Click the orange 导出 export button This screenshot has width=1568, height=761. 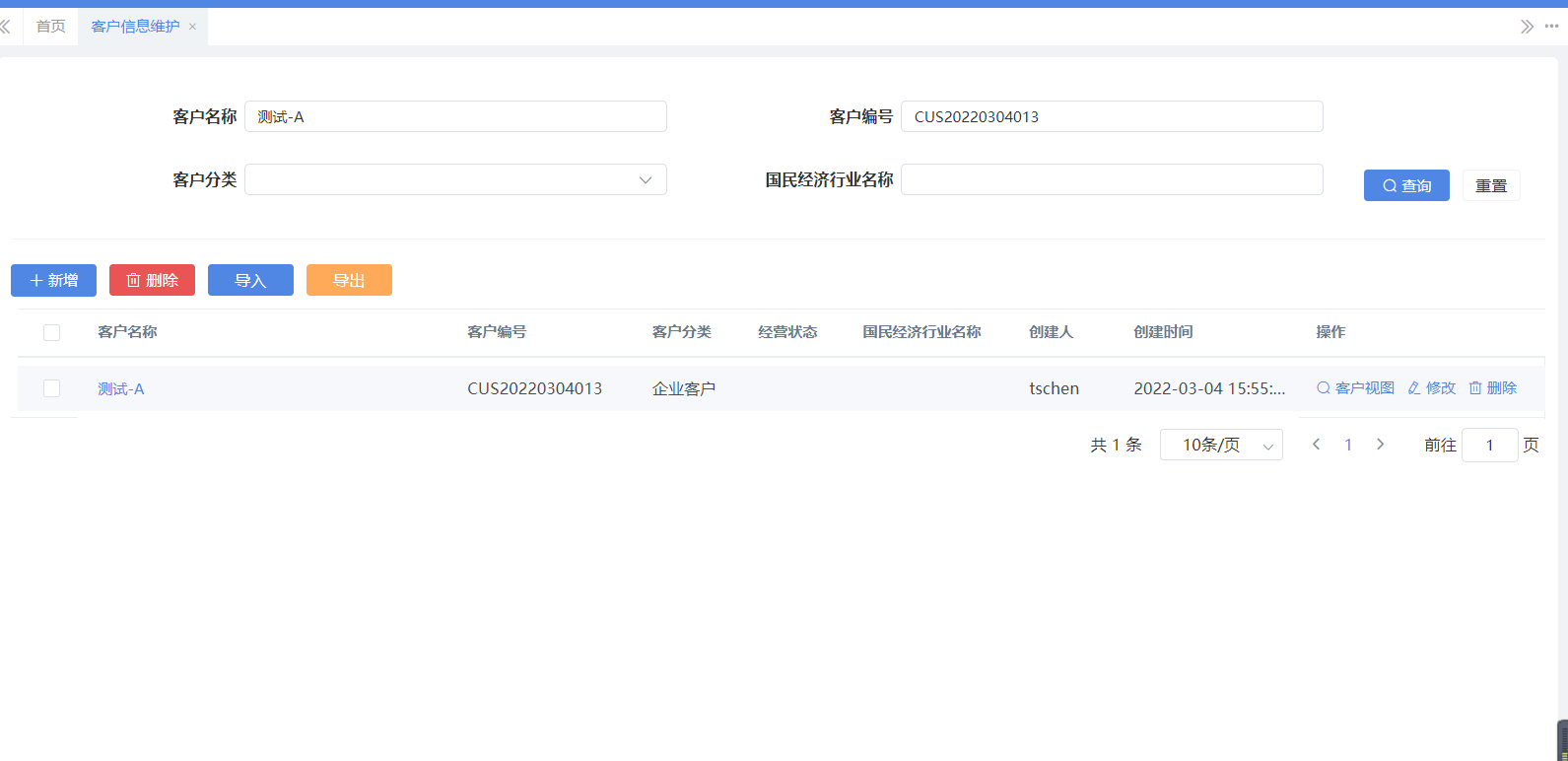coord(349,280)
